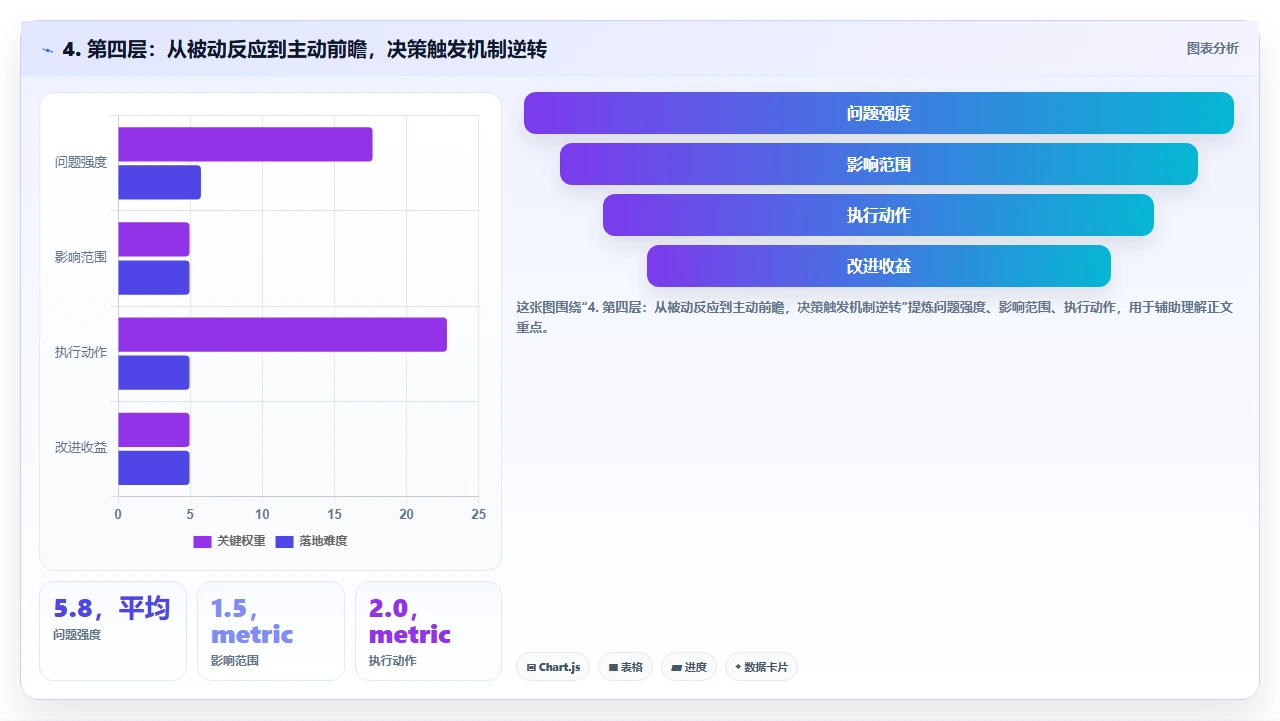Screen dimensions: 1280x721
Task: Click the blue 执行动作 chart bar
Action: point(153,372)
